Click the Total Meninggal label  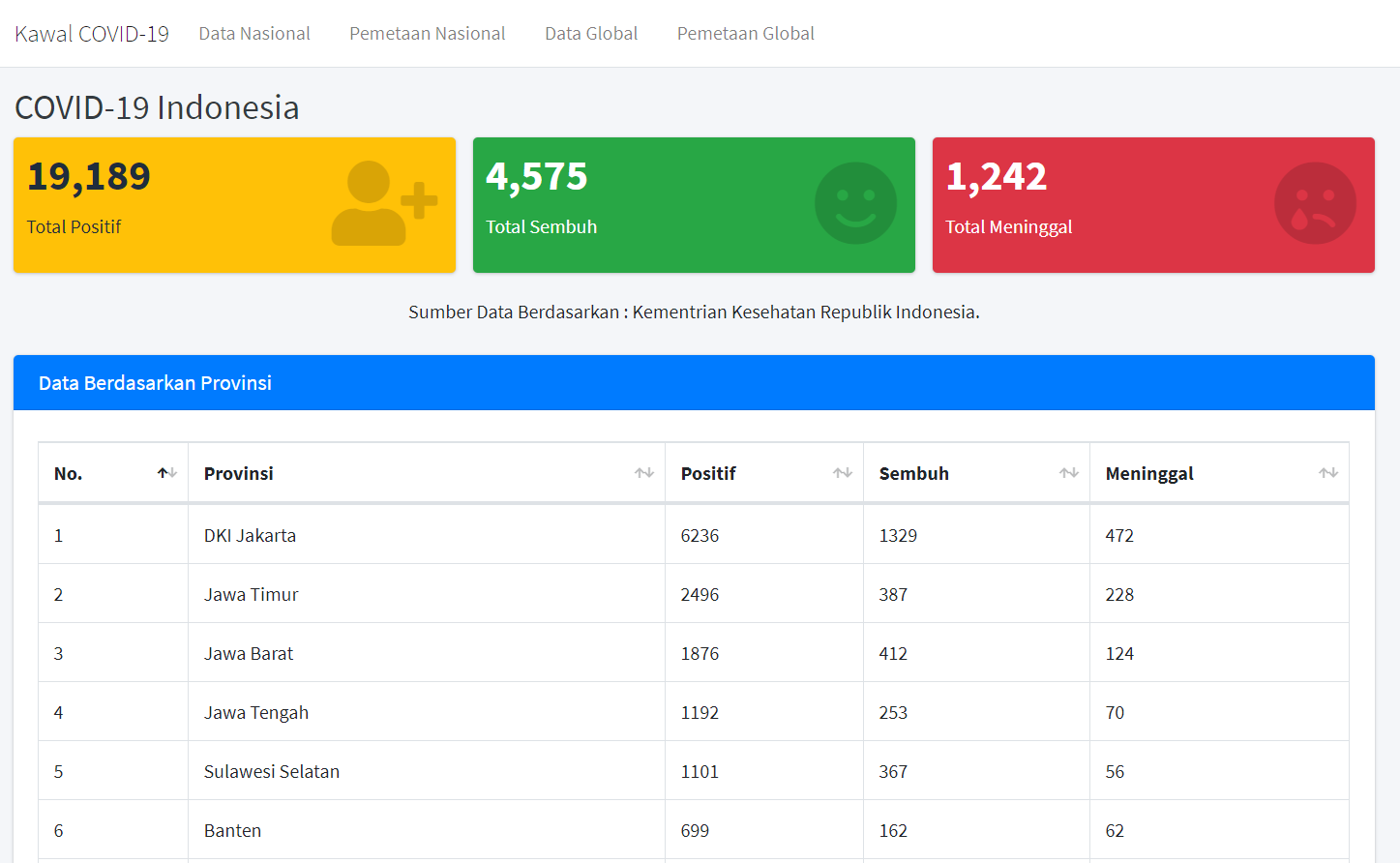[1009, 227]
